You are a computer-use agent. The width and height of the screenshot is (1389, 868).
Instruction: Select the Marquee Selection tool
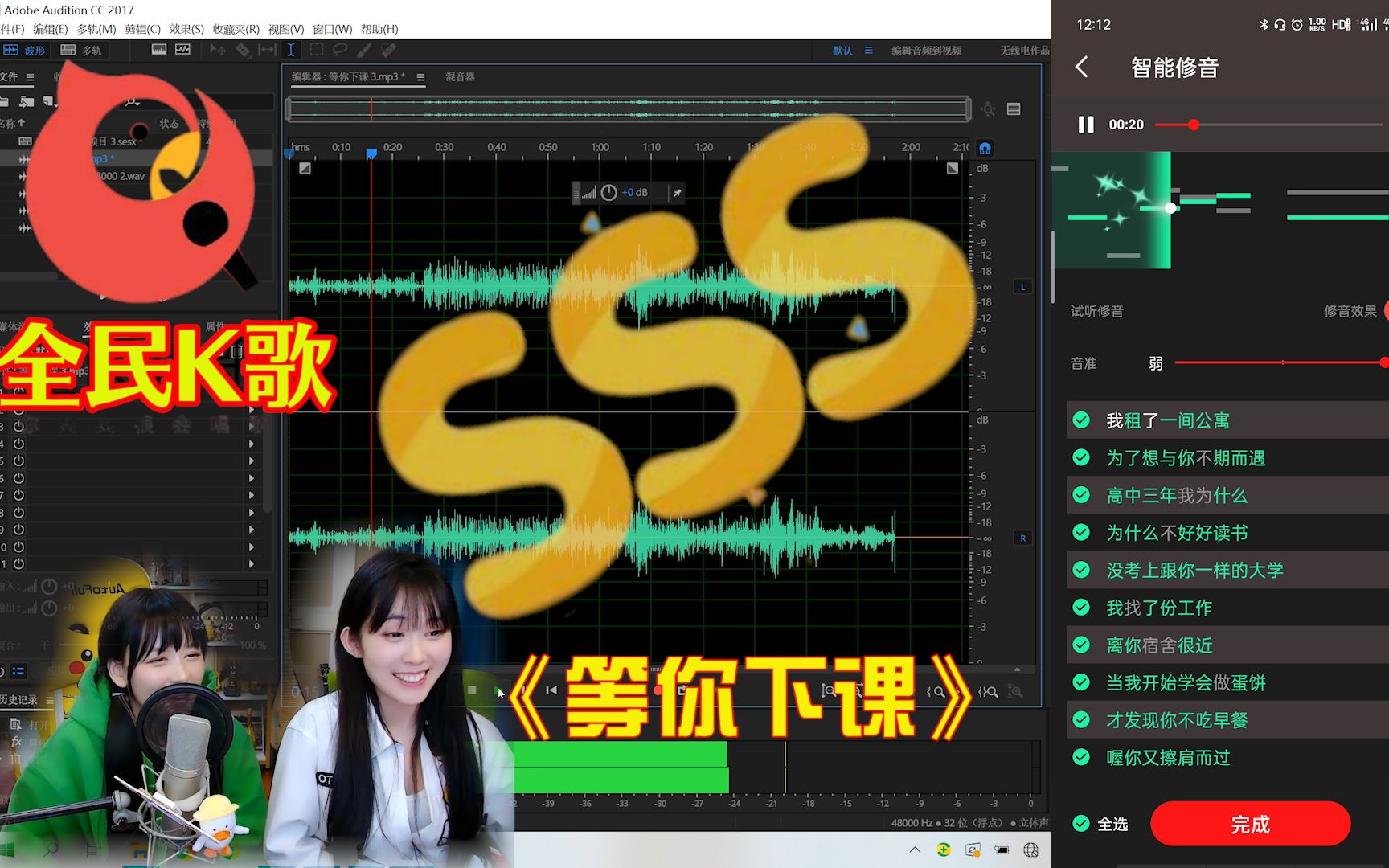point(317,50)
